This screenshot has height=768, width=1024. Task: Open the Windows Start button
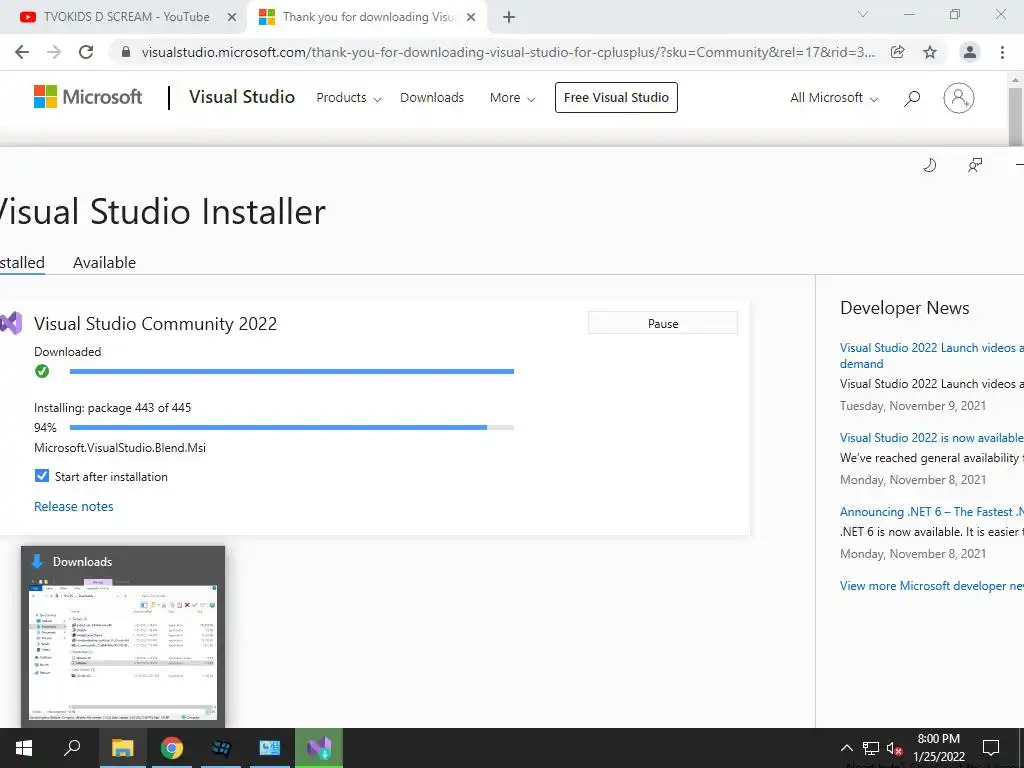24,748
